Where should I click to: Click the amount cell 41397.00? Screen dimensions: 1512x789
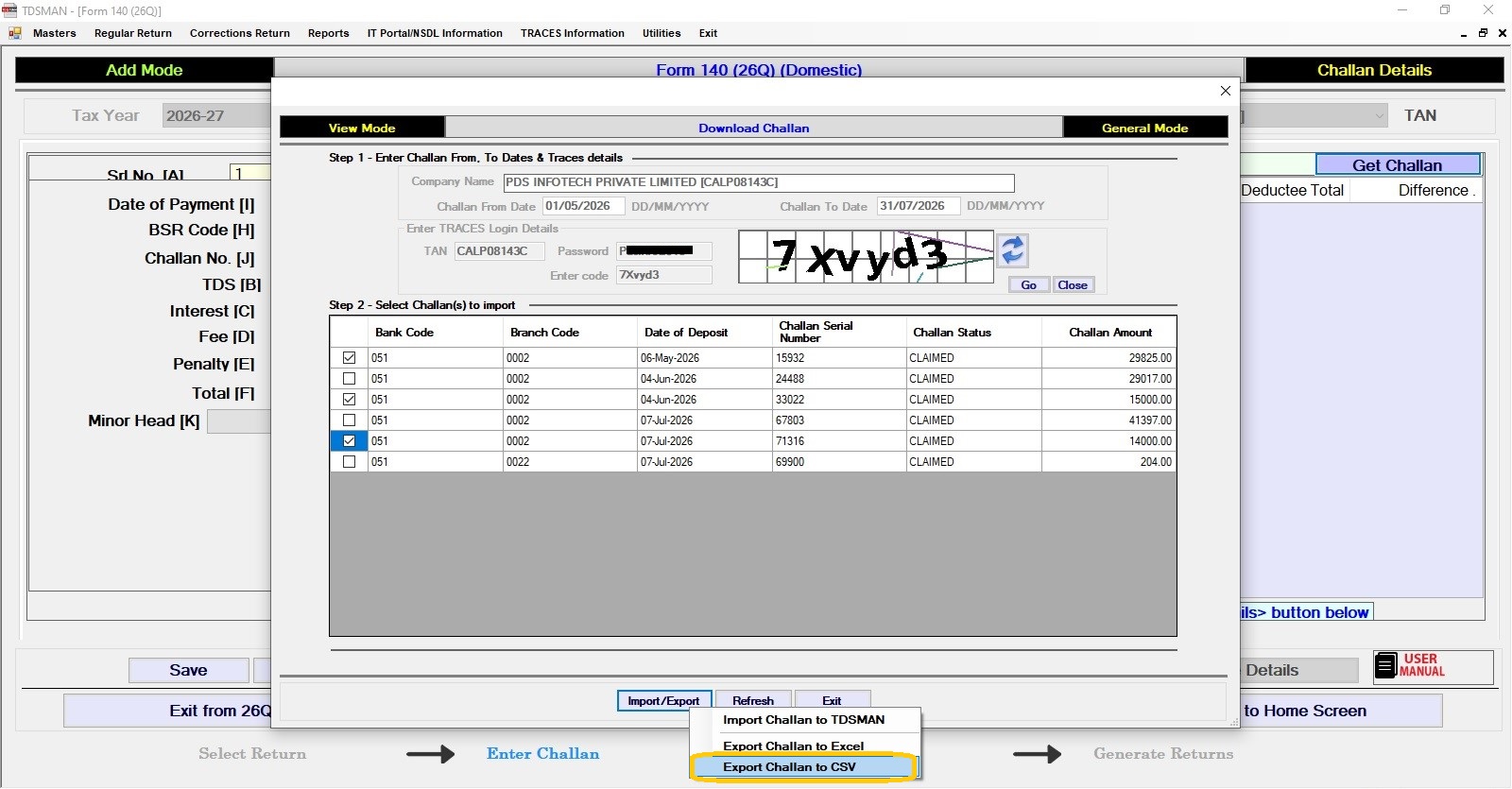1109,420
